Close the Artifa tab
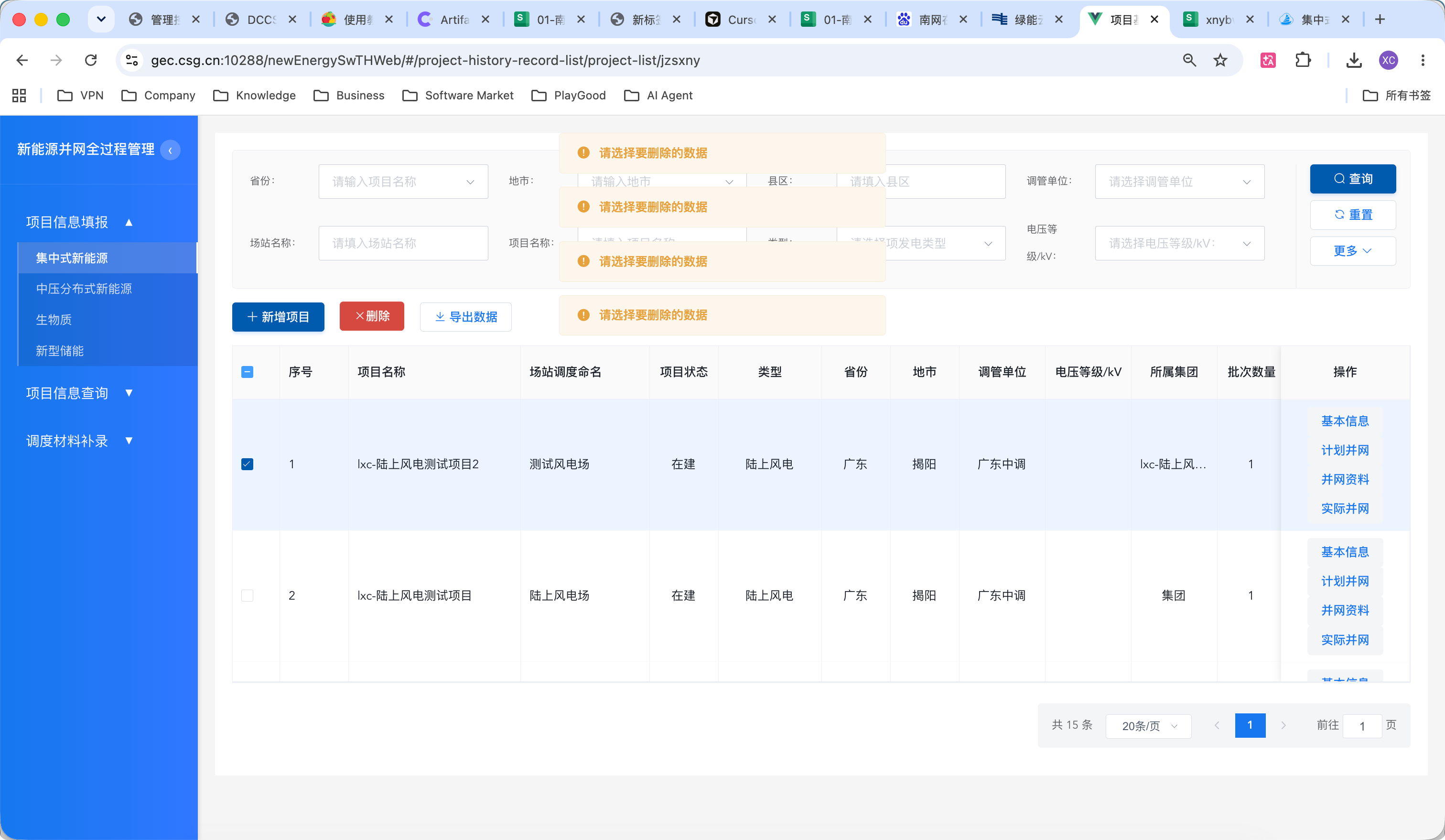This screenshot has width=1445, height=840. pyautogui.click(x=485, y=20)
